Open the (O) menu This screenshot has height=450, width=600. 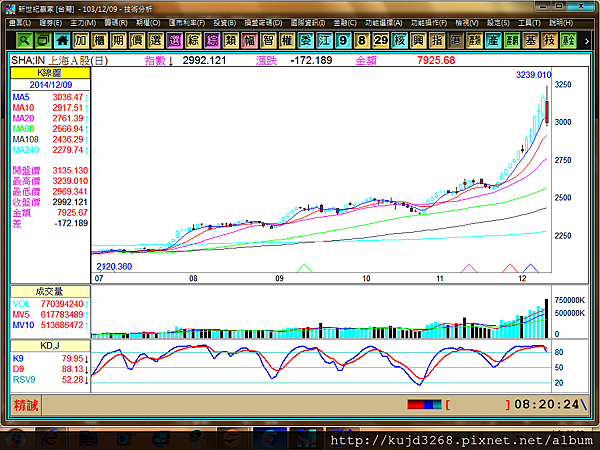coord(148,23)
